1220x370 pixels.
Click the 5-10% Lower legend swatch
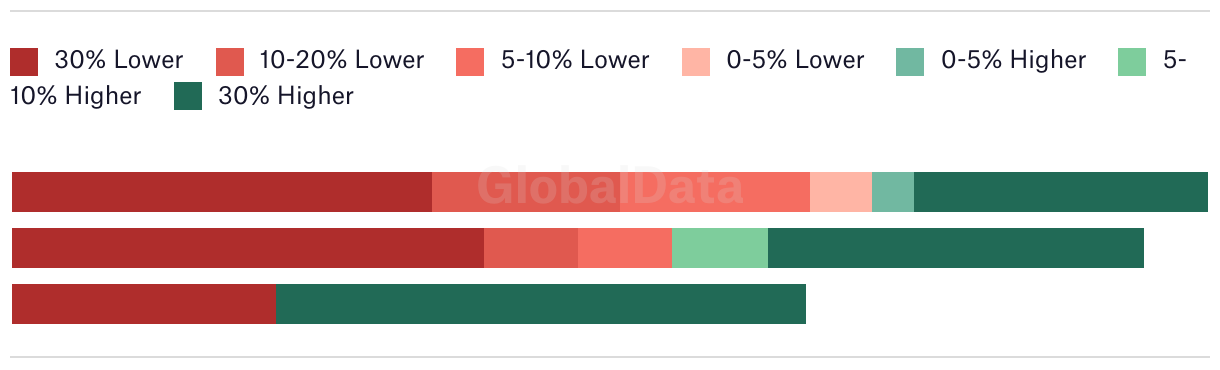pyautogui.click(x=470, y=61)
